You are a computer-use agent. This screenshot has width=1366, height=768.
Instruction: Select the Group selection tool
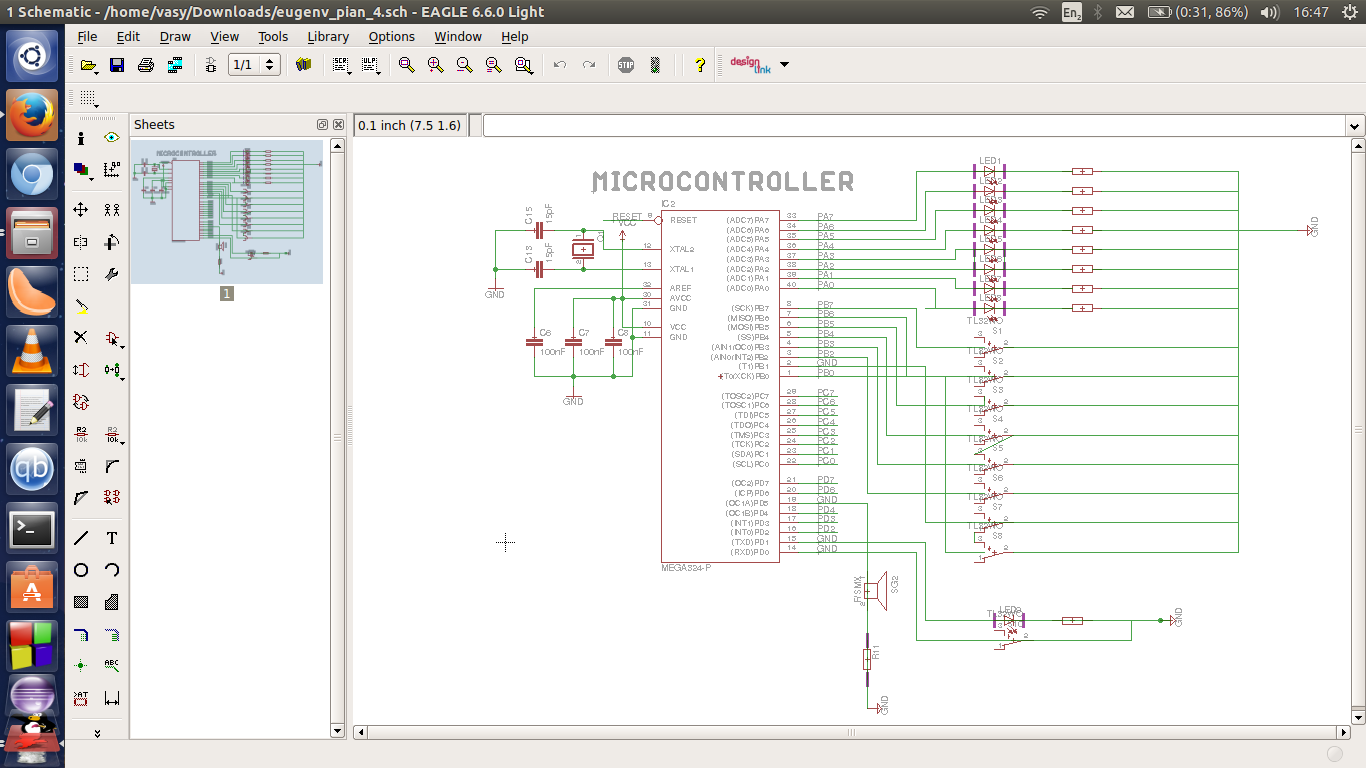click(81, 274)
